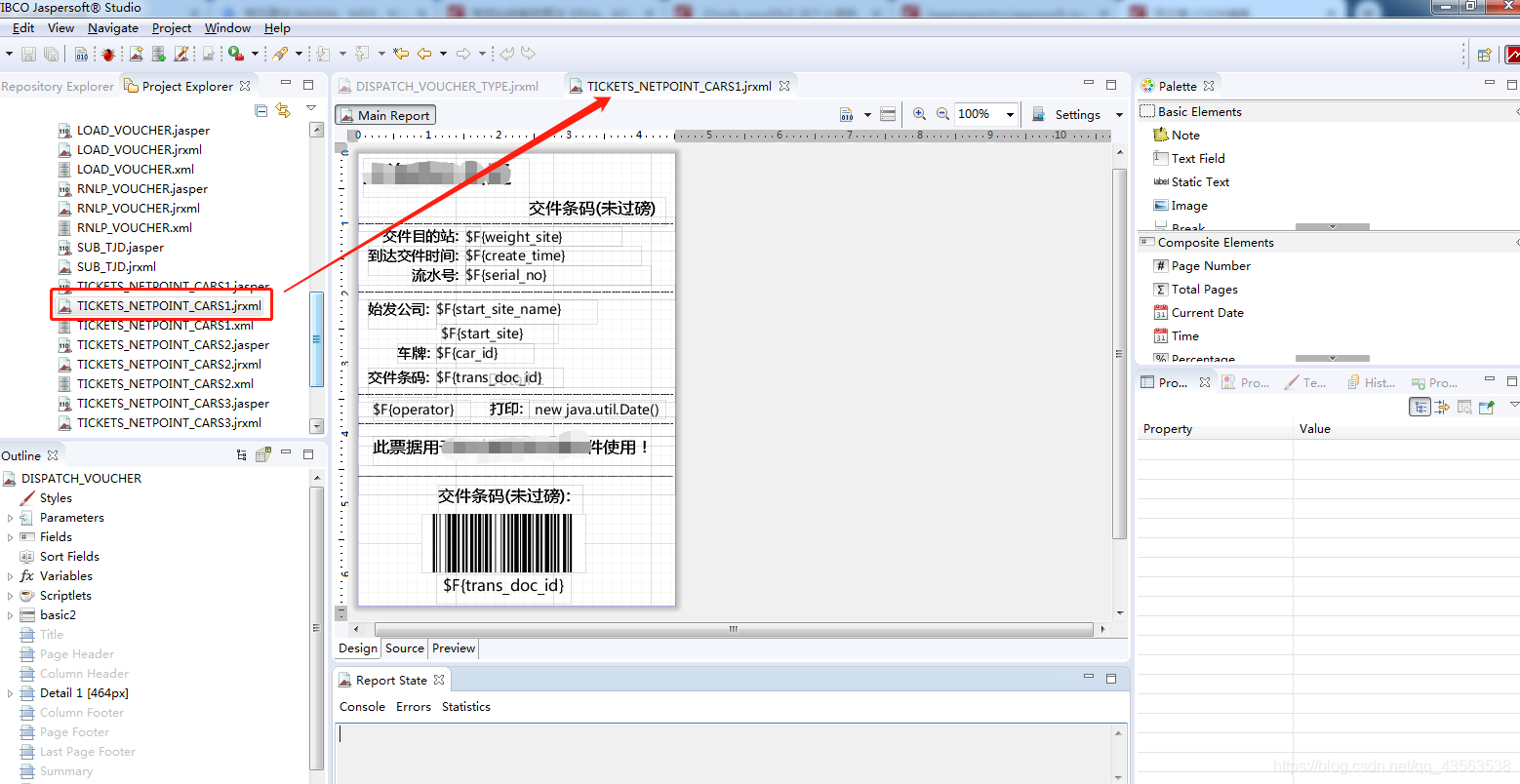Expand the Variables node in Outline

(x=11, y=576)
